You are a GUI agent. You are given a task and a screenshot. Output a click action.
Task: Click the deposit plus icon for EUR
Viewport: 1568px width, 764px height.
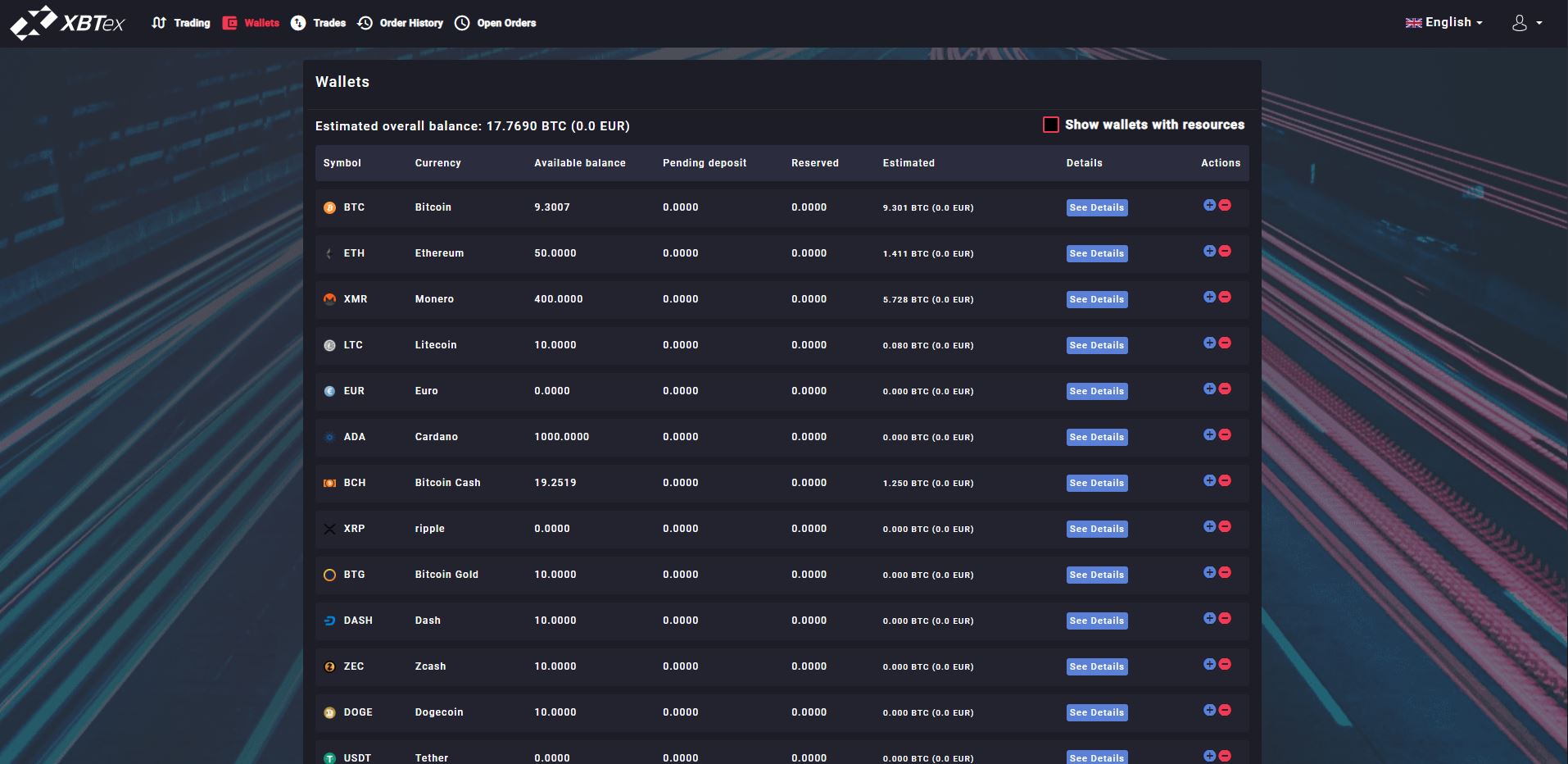coord(1209,389)
